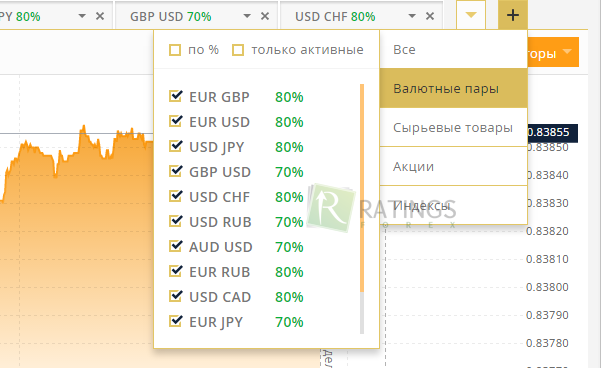Screen dimensions: 601x368
Task: Enable the 'по %' sort checkbox
Action: click(175, 50)
